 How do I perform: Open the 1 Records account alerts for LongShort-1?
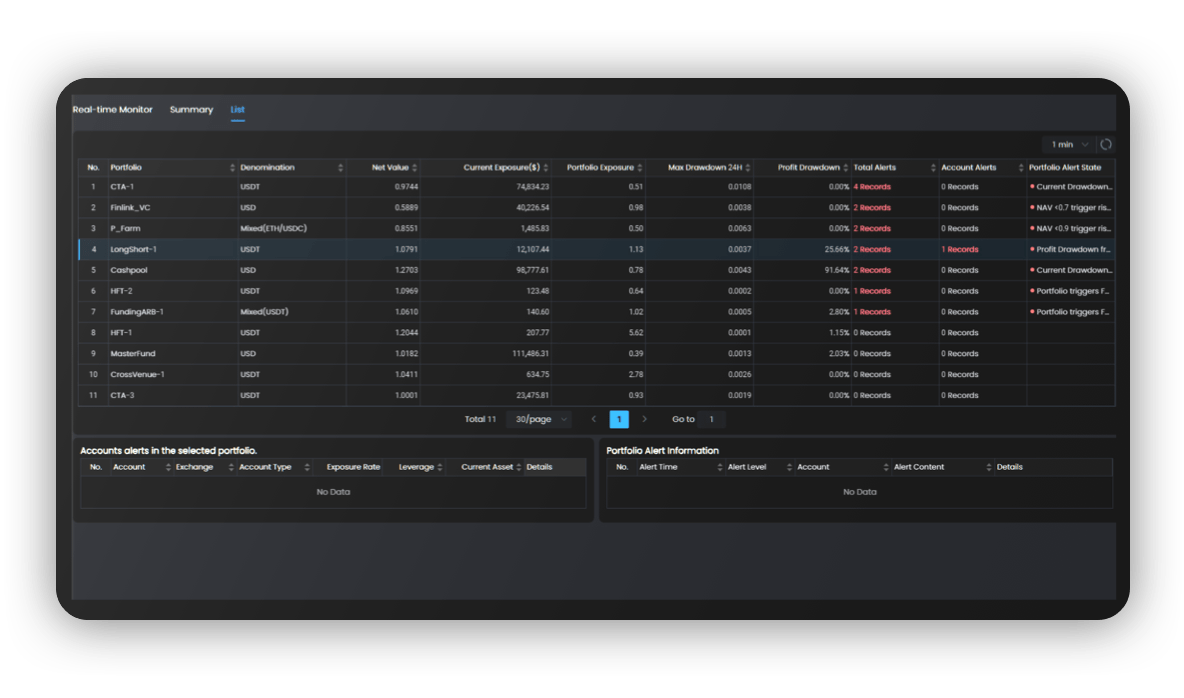click(960, 249)
